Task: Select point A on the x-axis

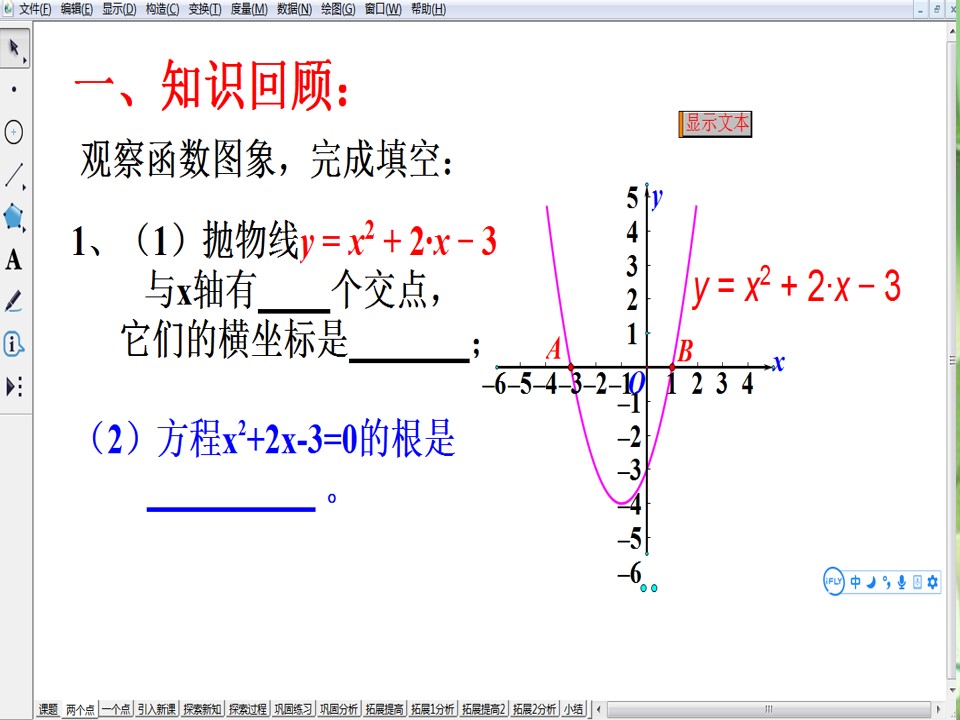Action: pos(571,367)
